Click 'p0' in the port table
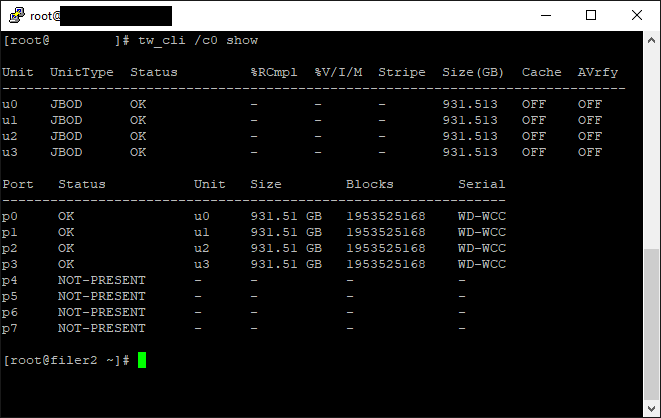This screenshot has width=661, height=418. 10,217
